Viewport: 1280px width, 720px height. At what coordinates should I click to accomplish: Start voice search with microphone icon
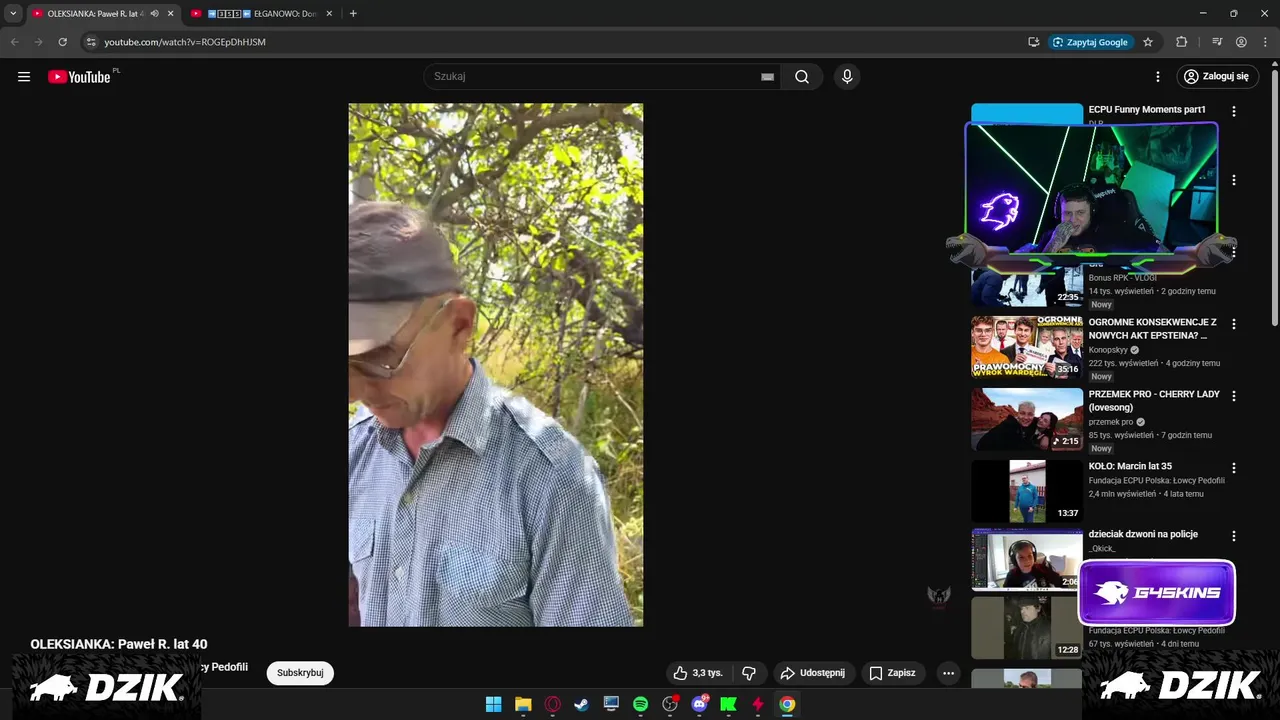click(x=847, y=76)
